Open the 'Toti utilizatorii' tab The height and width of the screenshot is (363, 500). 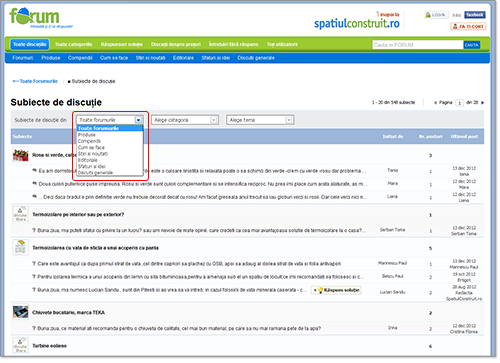(282, 44)
